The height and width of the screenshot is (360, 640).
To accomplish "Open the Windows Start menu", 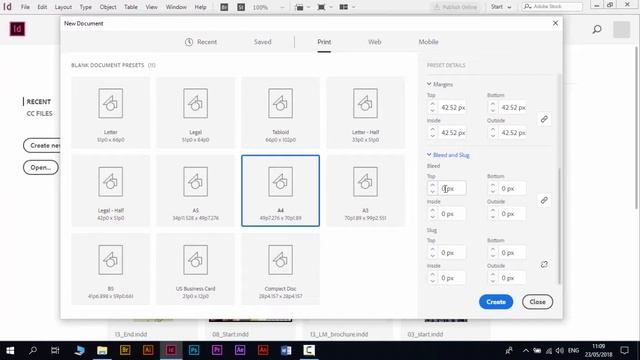I will point(10,350).
